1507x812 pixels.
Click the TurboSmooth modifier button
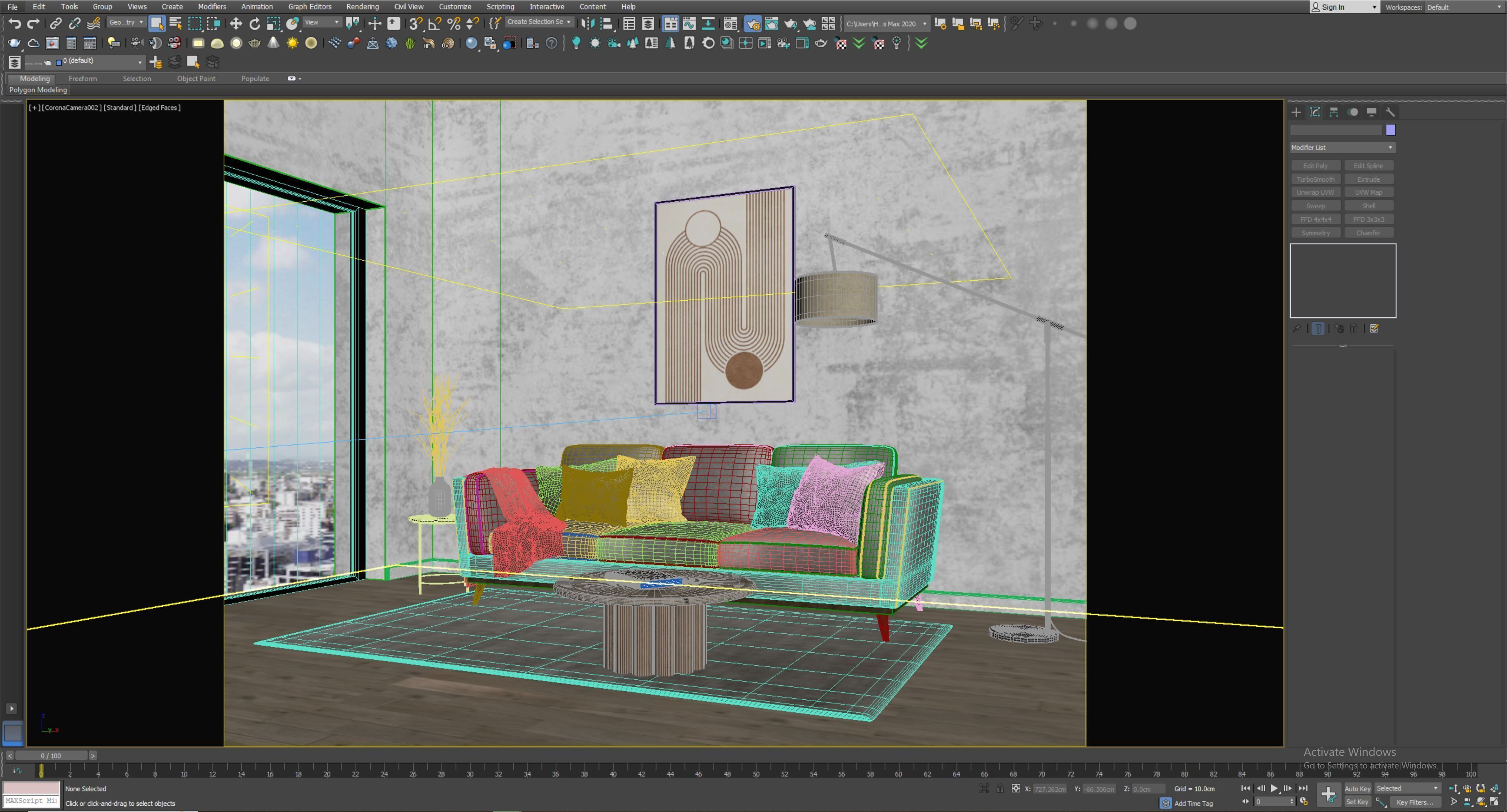1316,180
